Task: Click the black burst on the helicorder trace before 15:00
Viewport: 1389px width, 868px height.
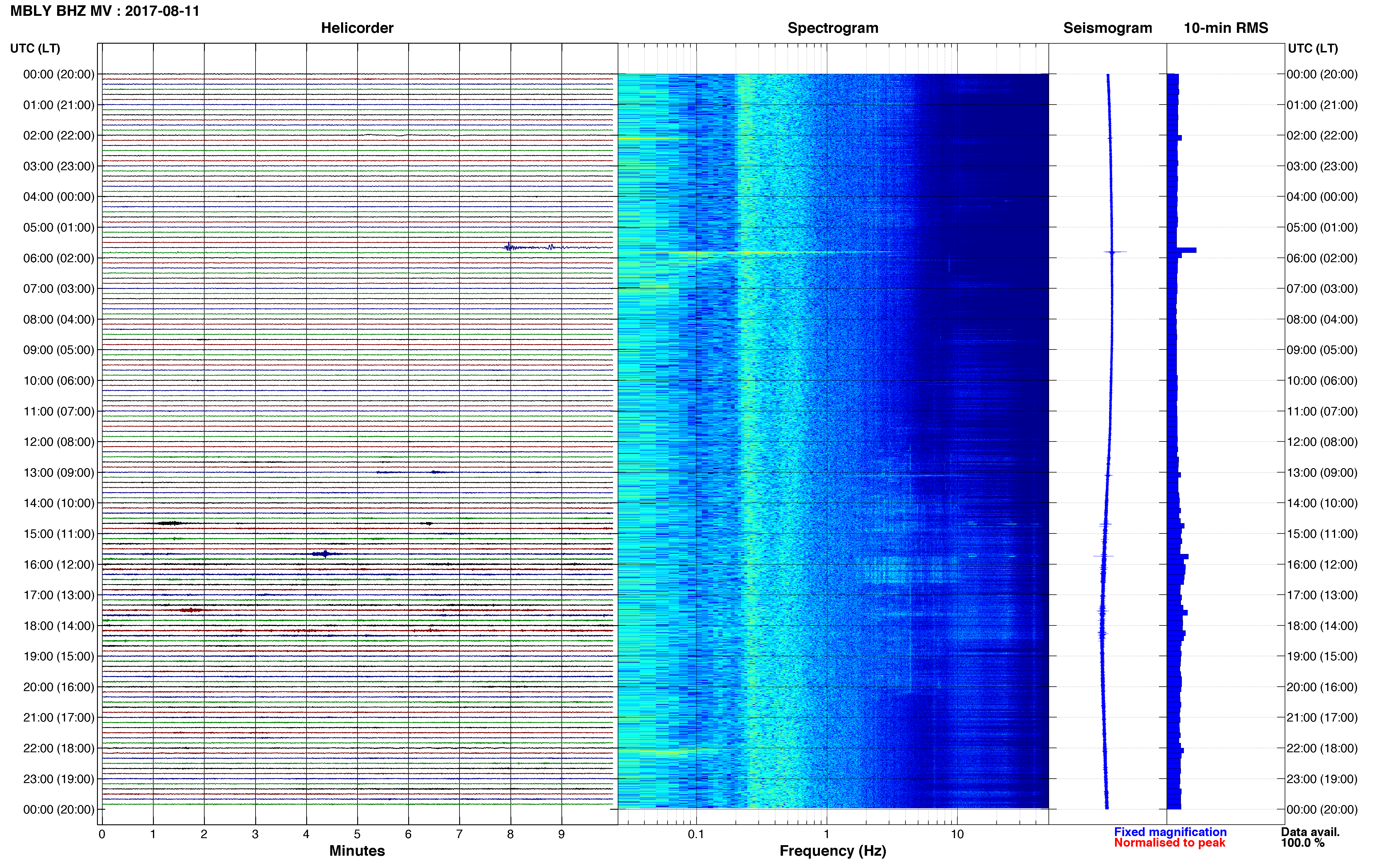Action: 170,523
